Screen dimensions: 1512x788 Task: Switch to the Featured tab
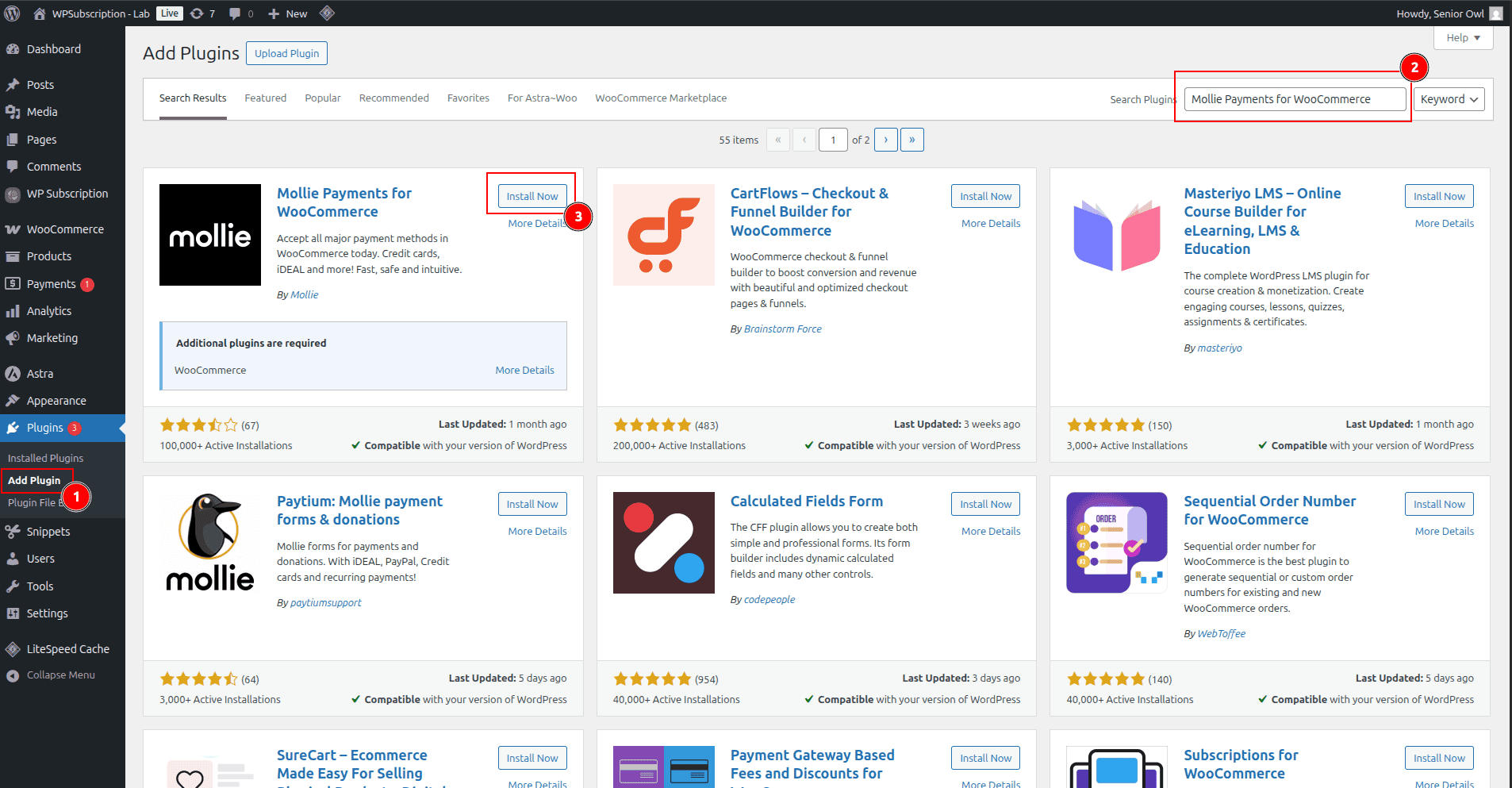[265, 98]
